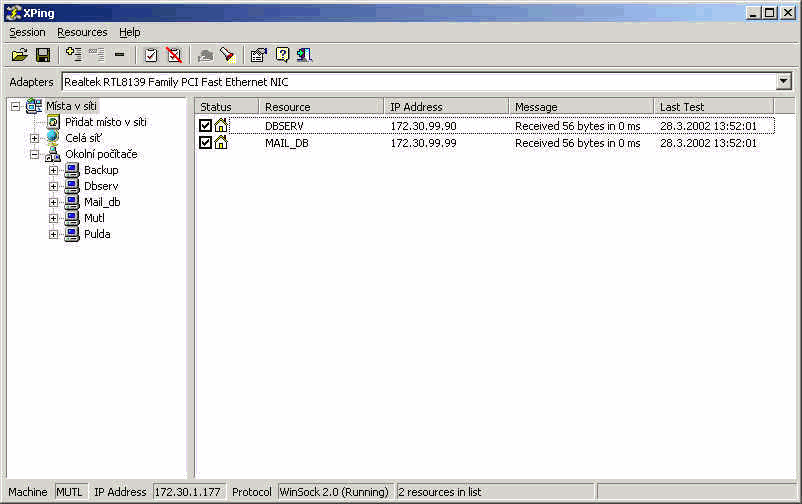Image resolution: width=802 pixels, height=504 pixels.
Task: Click IP address 172.30.99.90
Action: [x=424, y=126]
